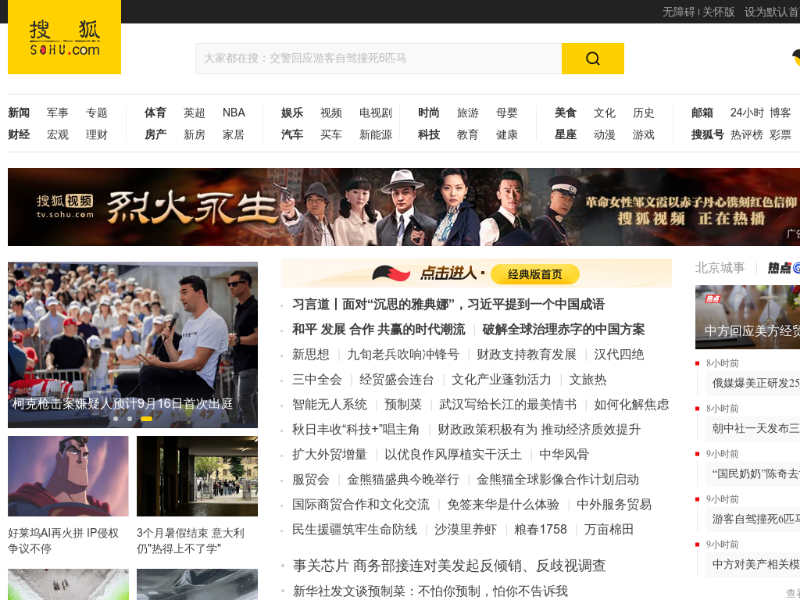Click the 经典版首页 button
800x600 pixels.
(534, 274)
